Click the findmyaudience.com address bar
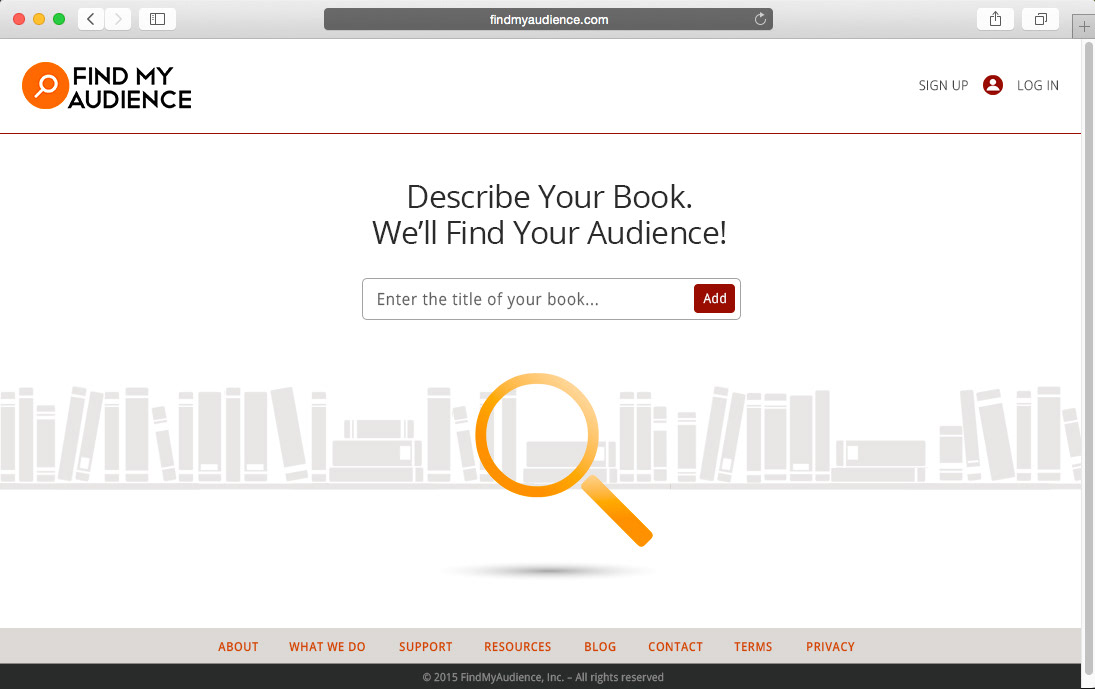Screen dimensions: 1095x689 tap(548, 20)
